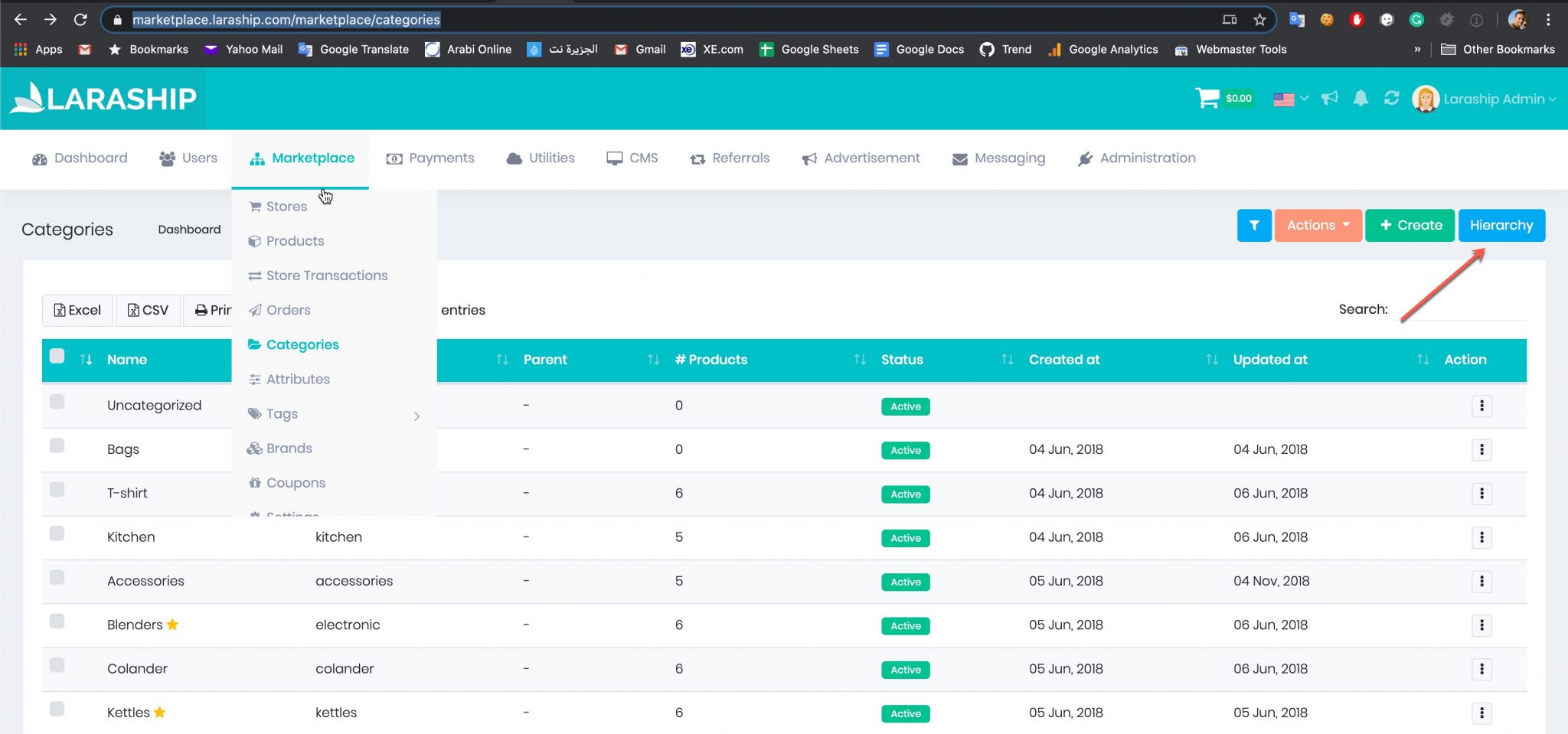
Task: Click the Create button
Action: coord(1410,225)
